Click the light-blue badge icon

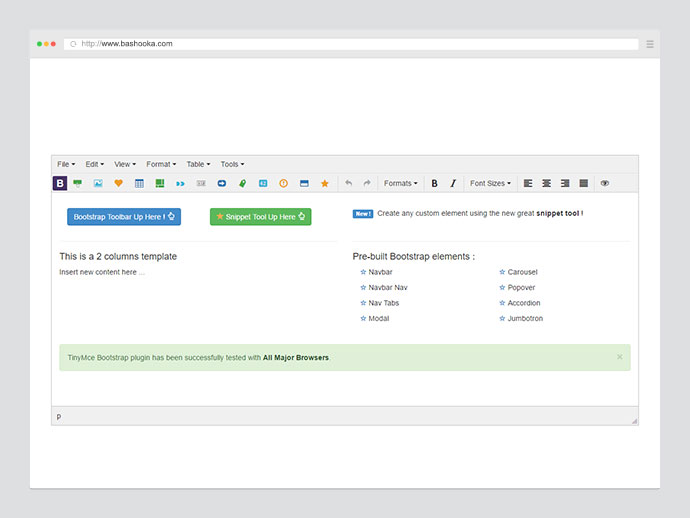click(x=263, y=183)
